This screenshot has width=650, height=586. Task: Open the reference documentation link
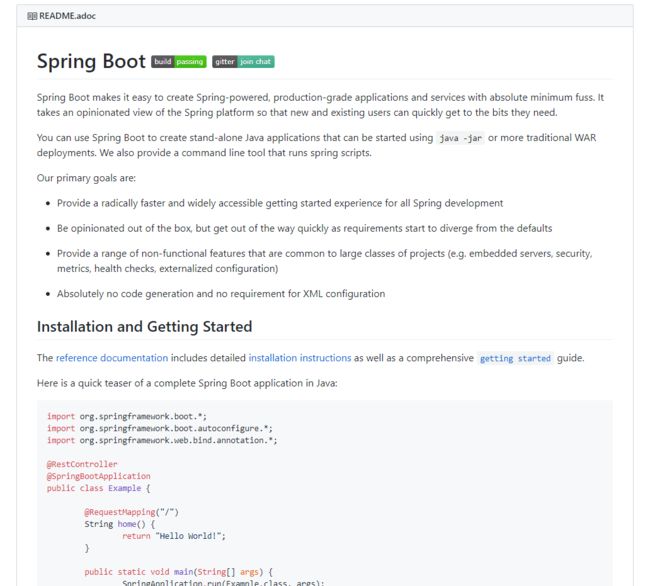click(112, 358)
